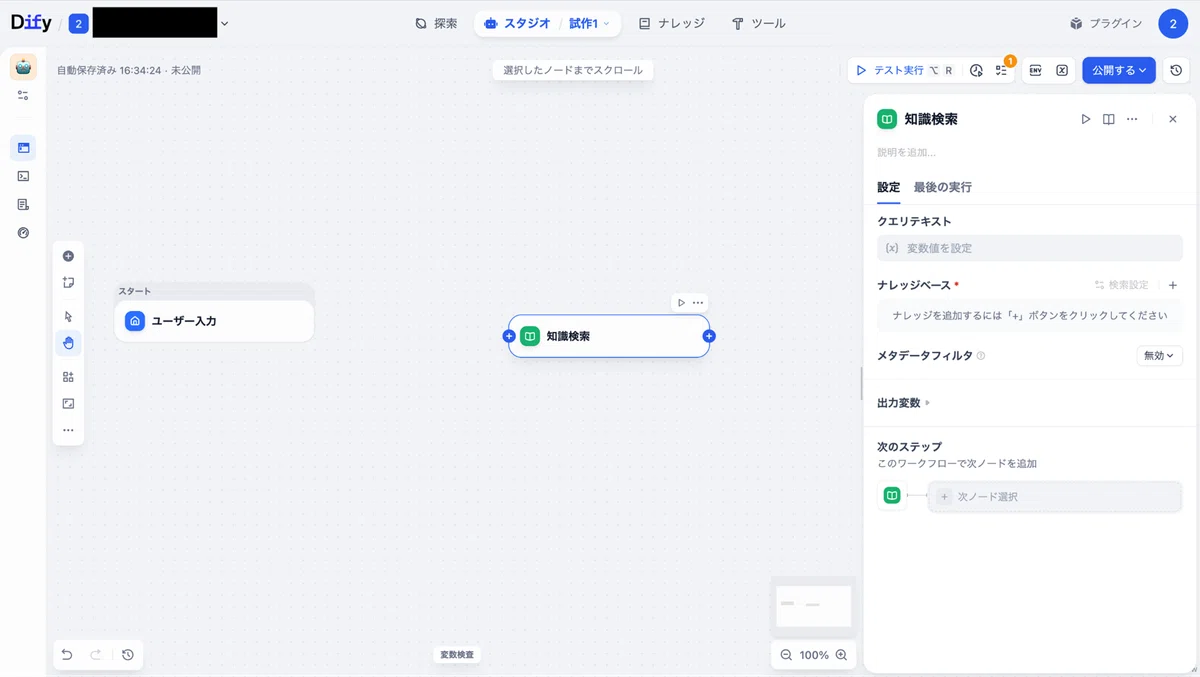Open user avatar 2 account menu
The width and height of the screenshot is (1200, 677).
(1173, 24)
